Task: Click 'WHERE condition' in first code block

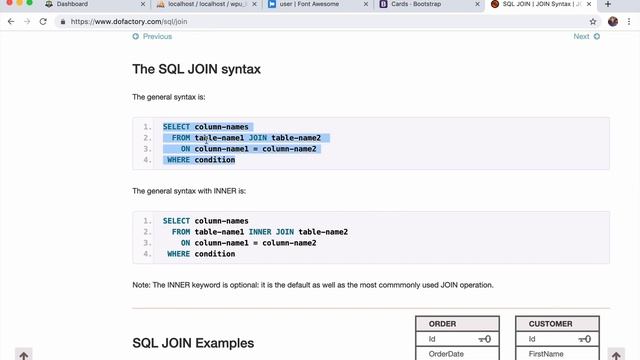Action: pyautogui.click(x=201, y=160)
